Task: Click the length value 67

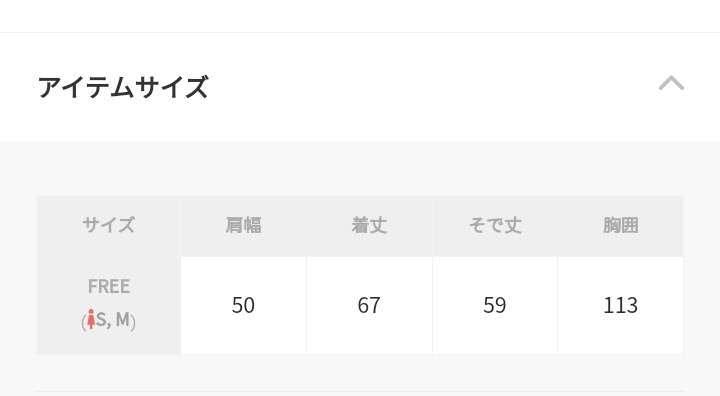Action: [x=369, y=305]
